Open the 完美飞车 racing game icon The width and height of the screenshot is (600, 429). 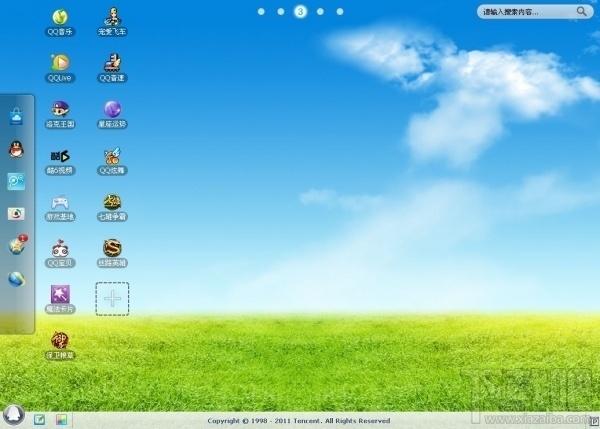(x=112, y=17)
